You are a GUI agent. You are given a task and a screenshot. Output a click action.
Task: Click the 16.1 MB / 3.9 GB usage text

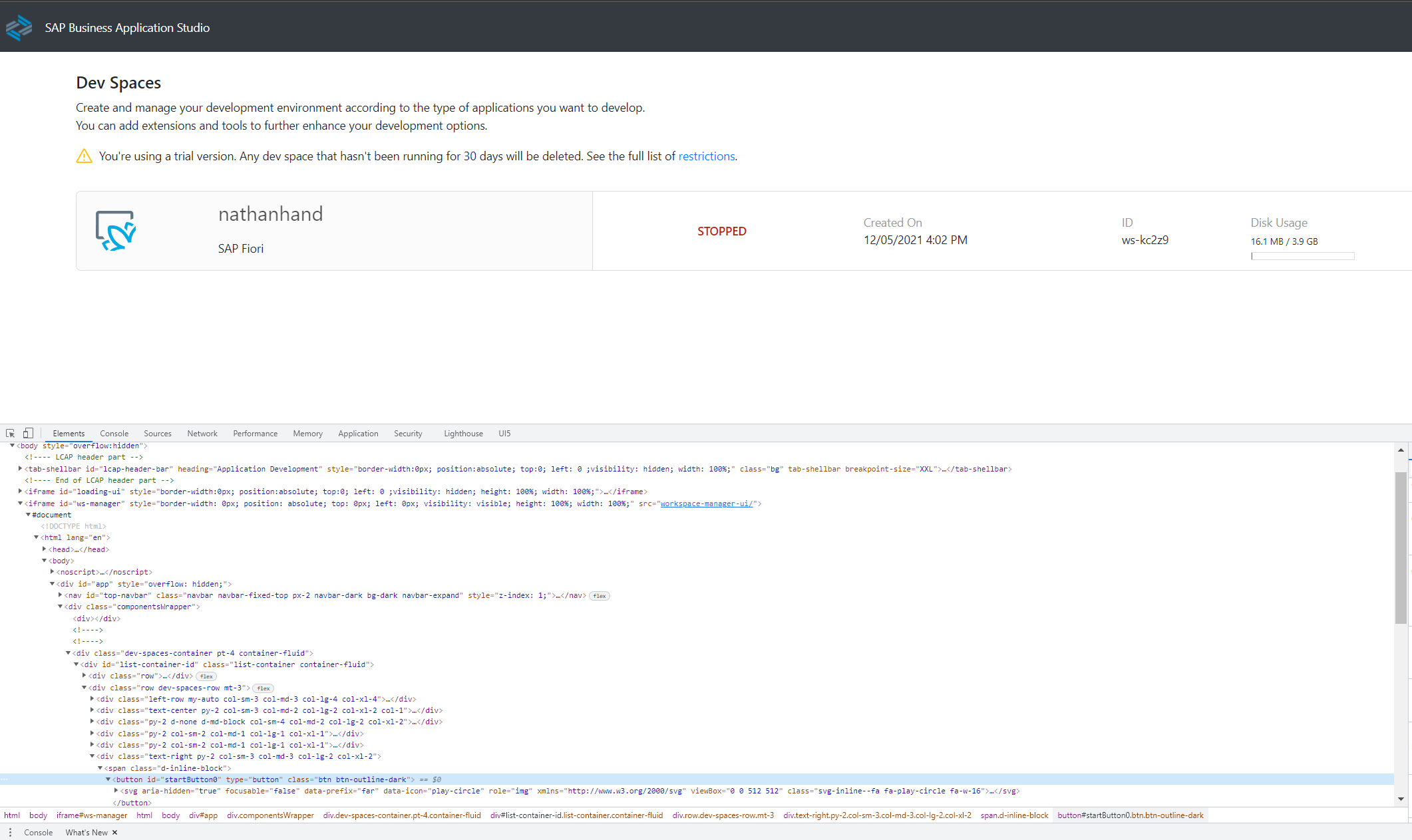[1284, 241]
